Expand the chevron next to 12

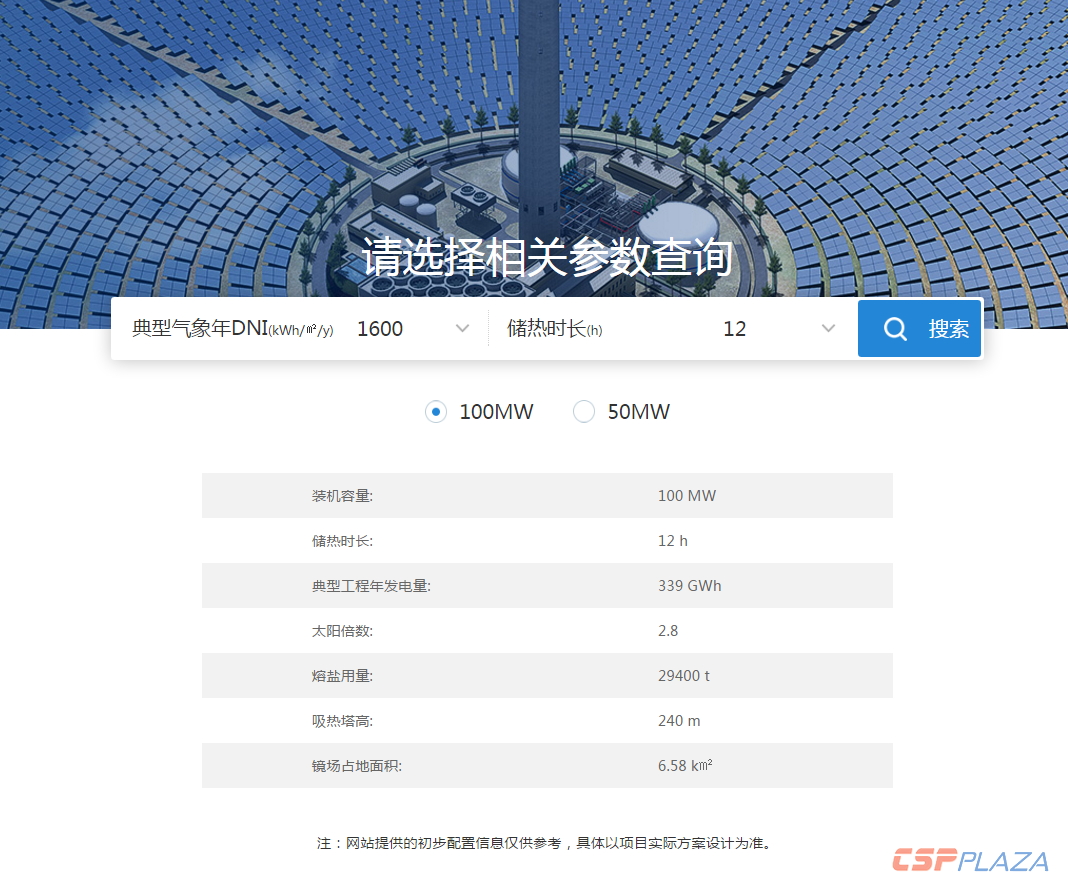[x=828, y=328]
